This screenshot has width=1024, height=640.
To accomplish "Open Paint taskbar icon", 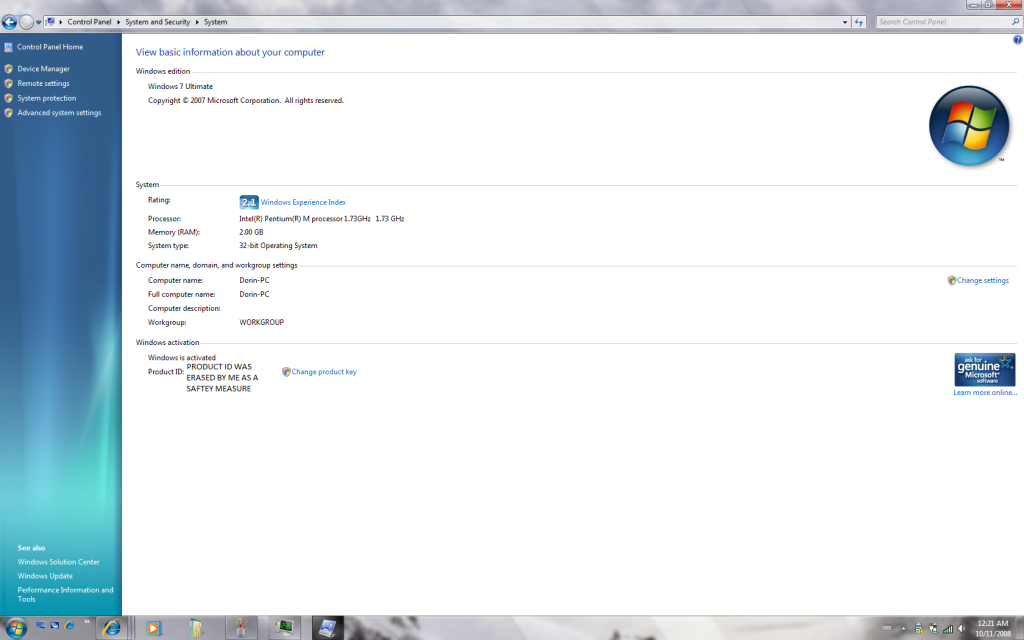I will pos(240,628).
